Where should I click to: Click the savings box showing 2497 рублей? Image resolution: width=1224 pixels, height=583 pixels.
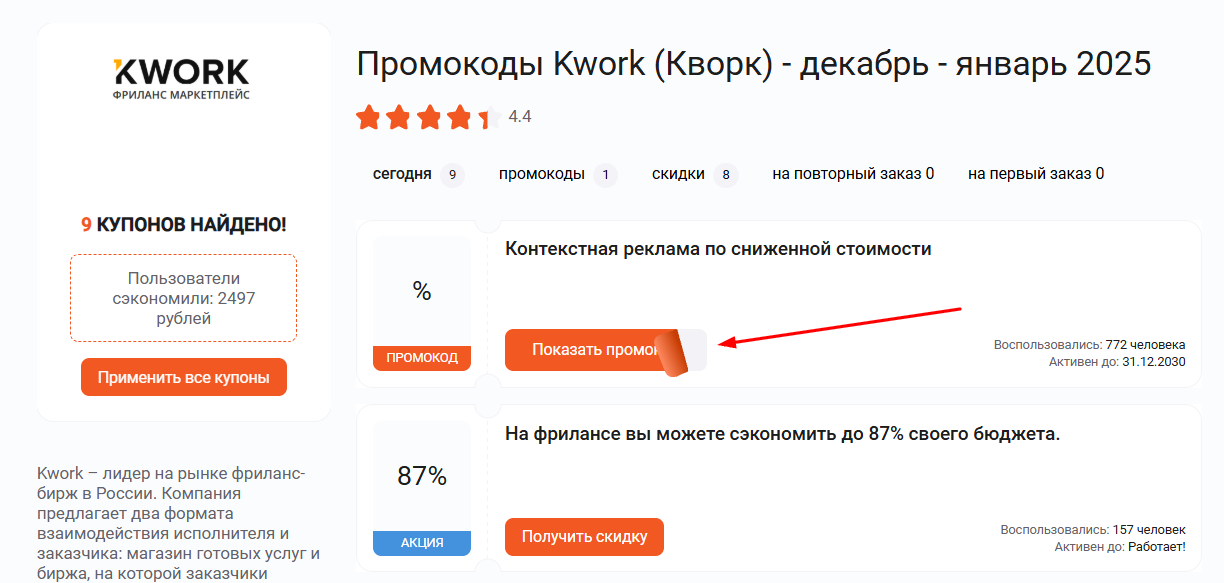coord(183,297)
